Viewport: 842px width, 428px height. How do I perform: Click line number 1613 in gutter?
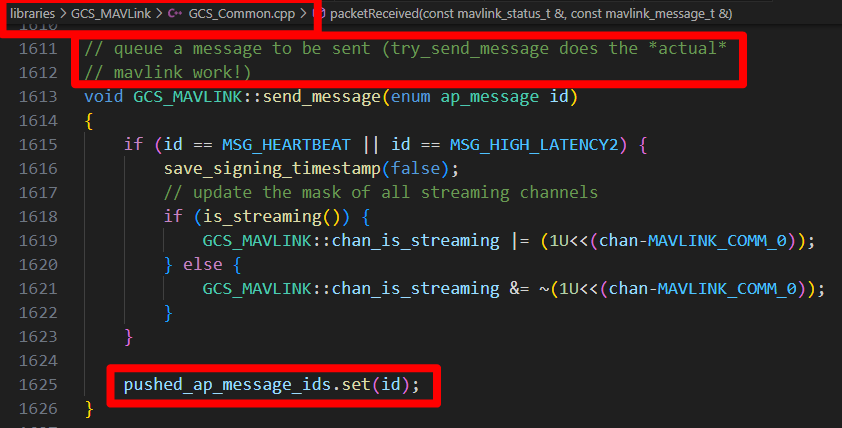point(38,97)
